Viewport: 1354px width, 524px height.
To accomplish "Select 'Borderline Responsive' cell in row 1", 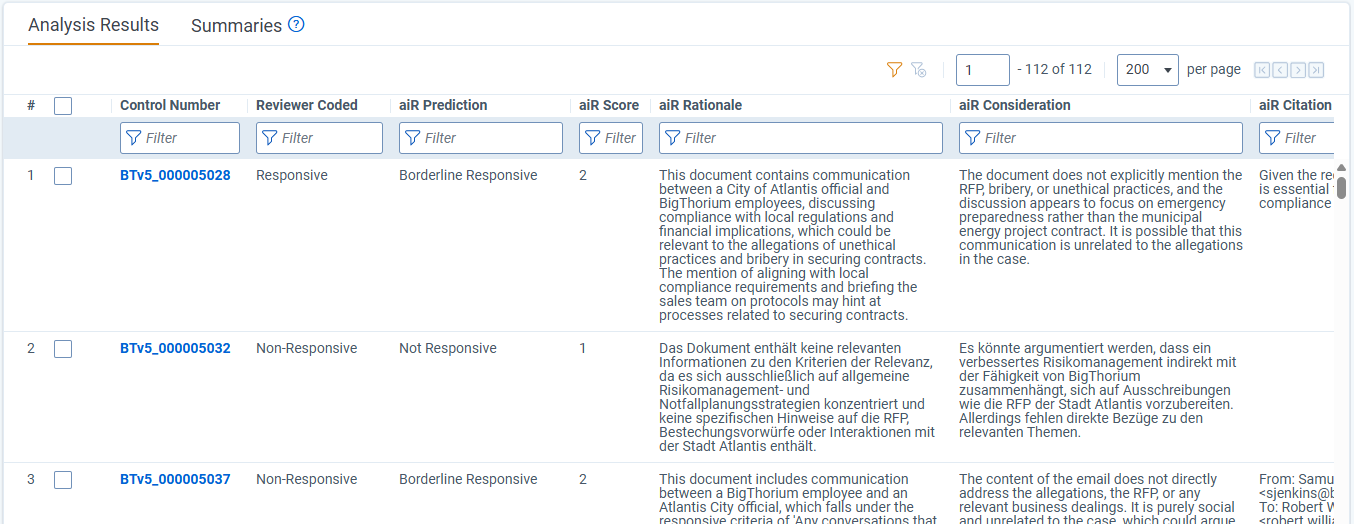I will pos(468,175).
